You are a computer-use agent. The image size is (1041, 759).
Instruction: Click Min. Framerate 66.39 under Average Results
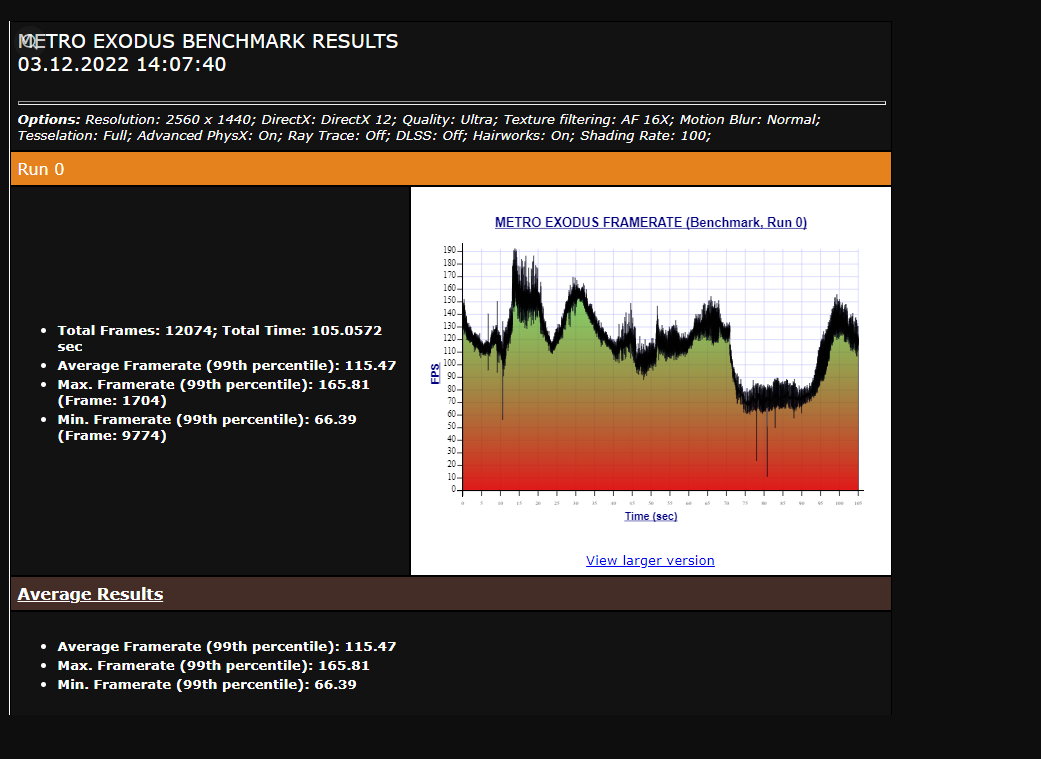click(207, 684)
